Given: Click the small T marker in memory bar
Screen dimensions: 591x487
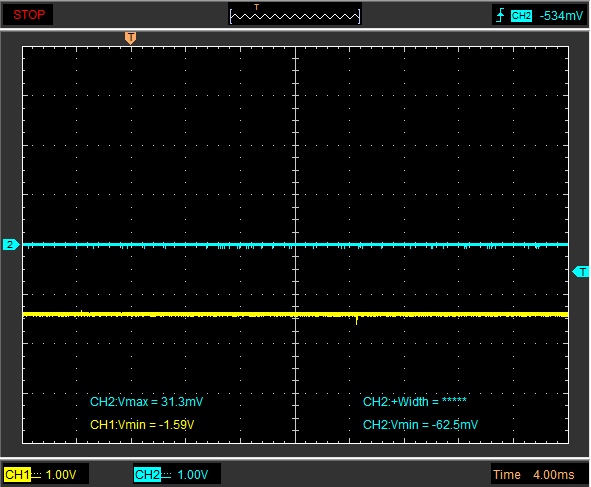Looking at the screenshot, I should 256,7.
